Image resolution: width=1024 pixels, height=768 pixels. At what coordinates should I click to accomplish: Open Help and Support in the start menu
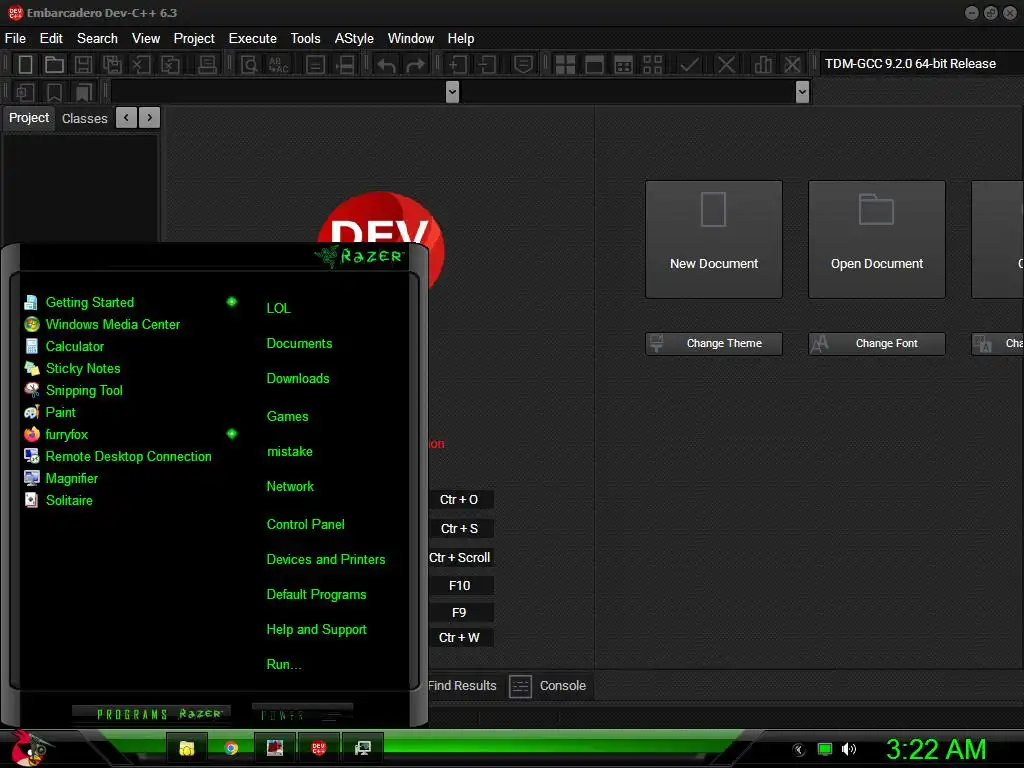(316, 630)
